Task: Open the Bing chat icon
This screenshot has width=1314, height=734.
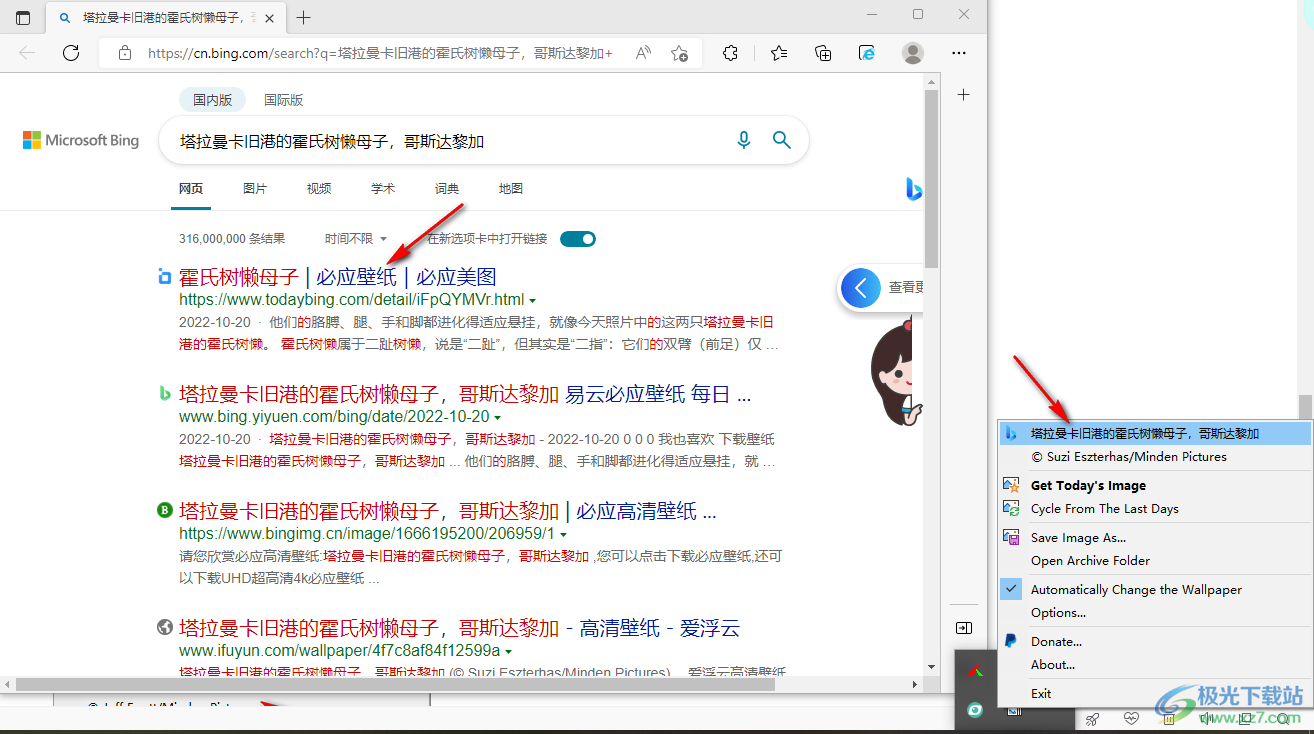Action: click(913, 188)
